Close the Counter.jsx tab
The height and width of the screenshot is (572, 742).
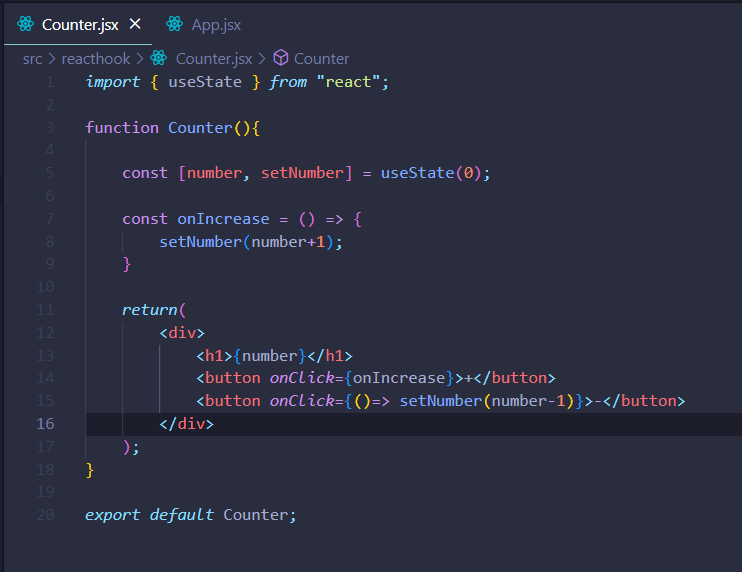coord(135,24)
